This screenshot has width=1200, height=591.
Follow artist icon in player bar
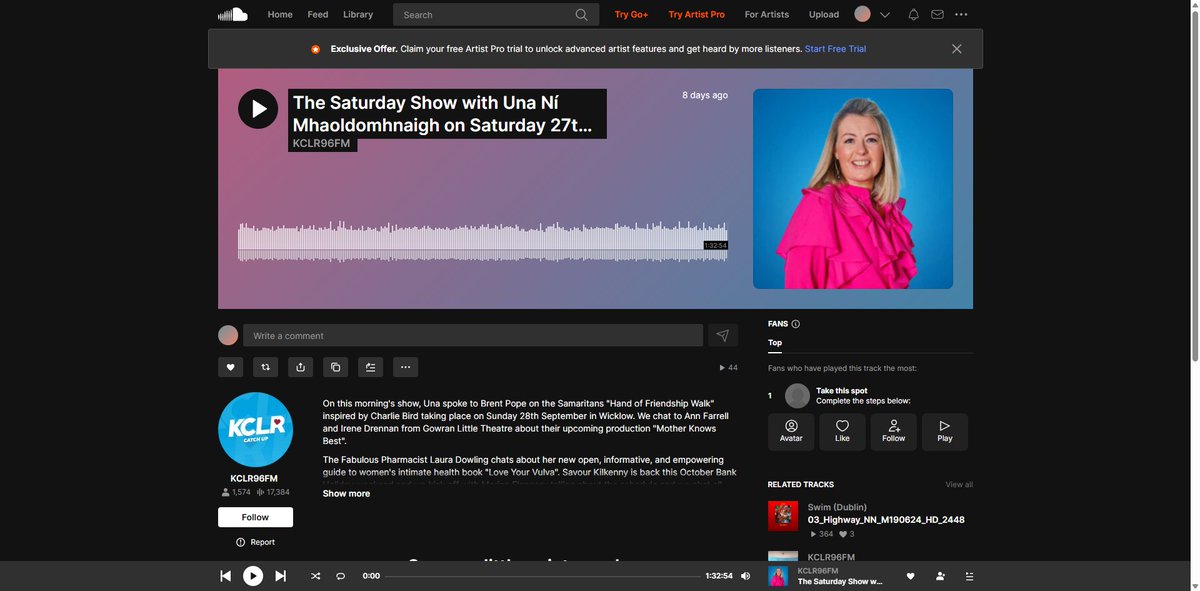(940, 576)
